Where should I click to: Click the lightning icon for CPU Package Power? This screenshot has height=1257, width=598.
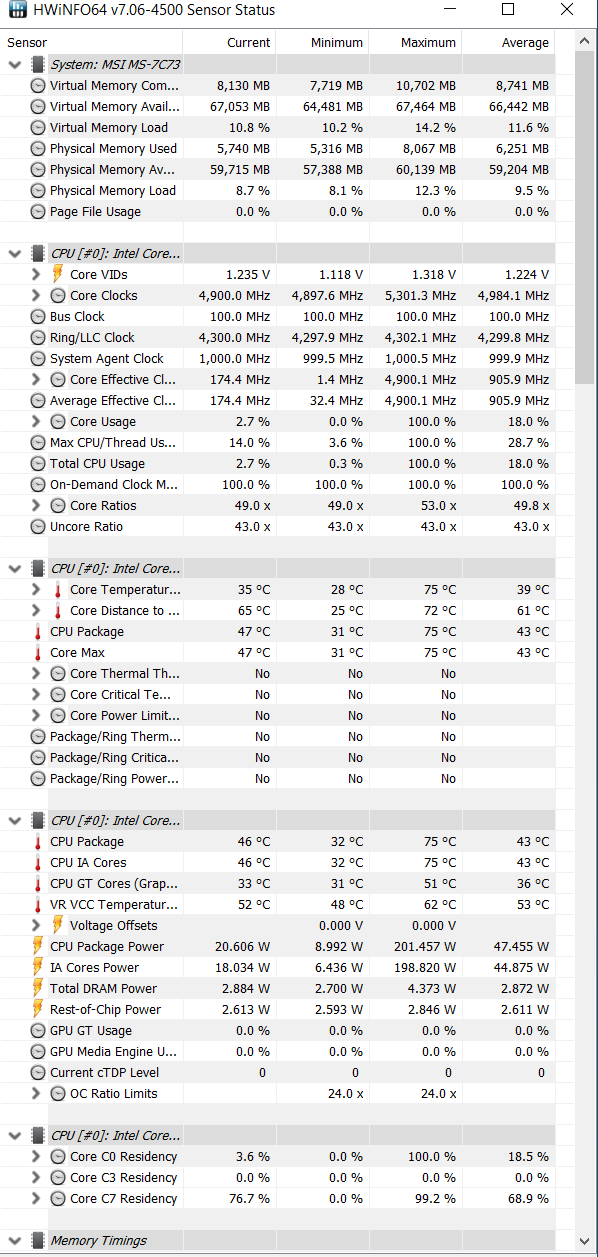tap(38, 946)
